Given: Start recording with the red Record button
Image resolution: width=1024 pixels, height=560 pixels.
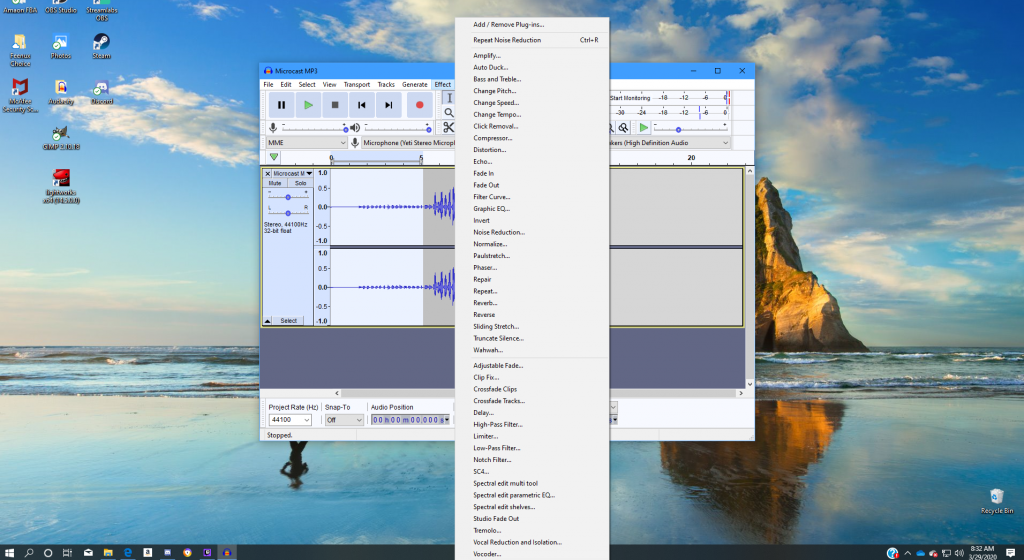Looking at the screenshot, I should 419,105.
